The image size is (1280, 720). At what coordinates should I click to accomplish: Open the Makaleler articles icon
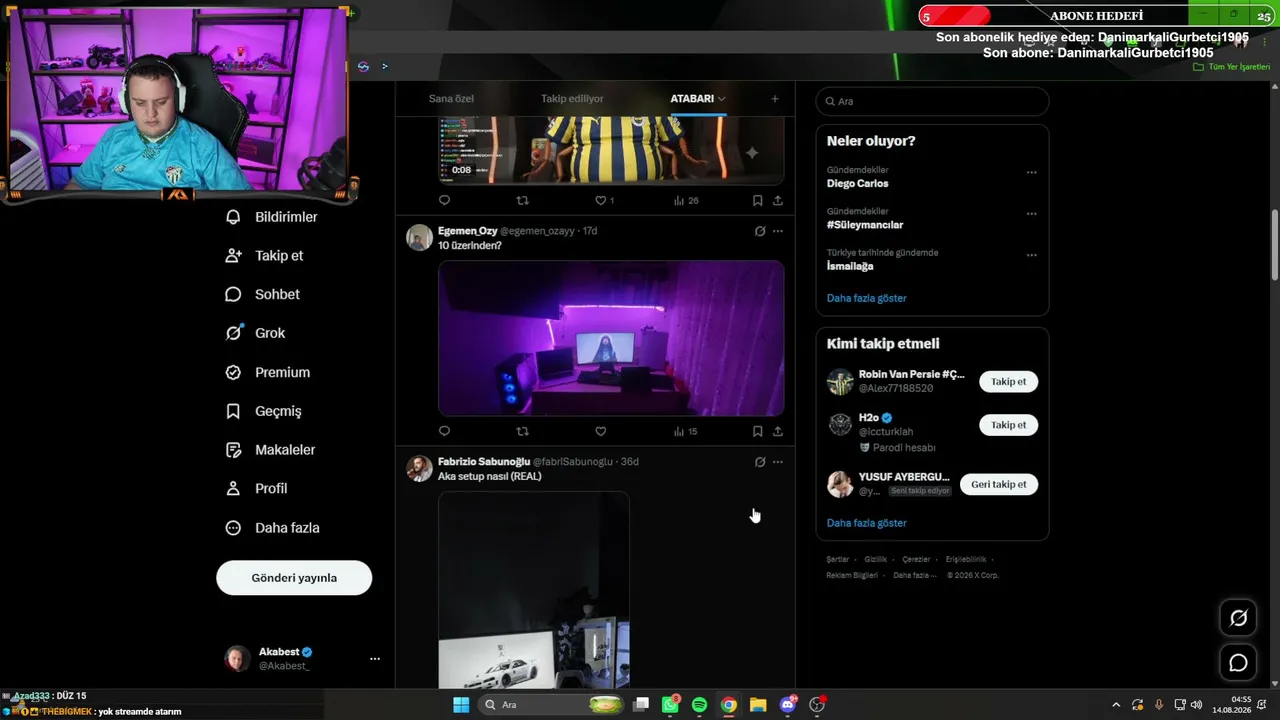pyautogui.click(x=233, y=450)
